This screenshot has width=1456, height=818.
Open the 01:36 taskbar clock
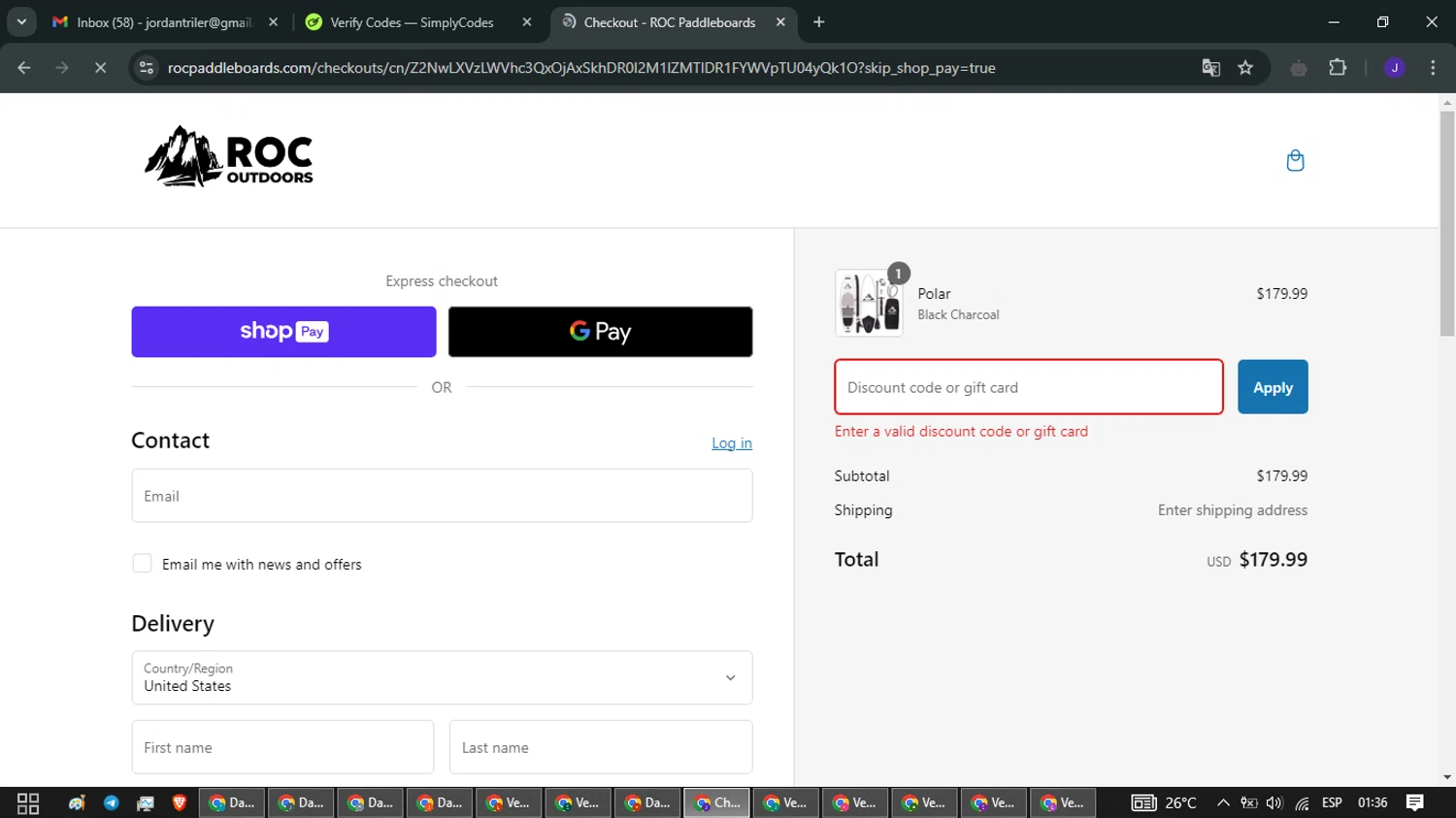(1373, 802)
